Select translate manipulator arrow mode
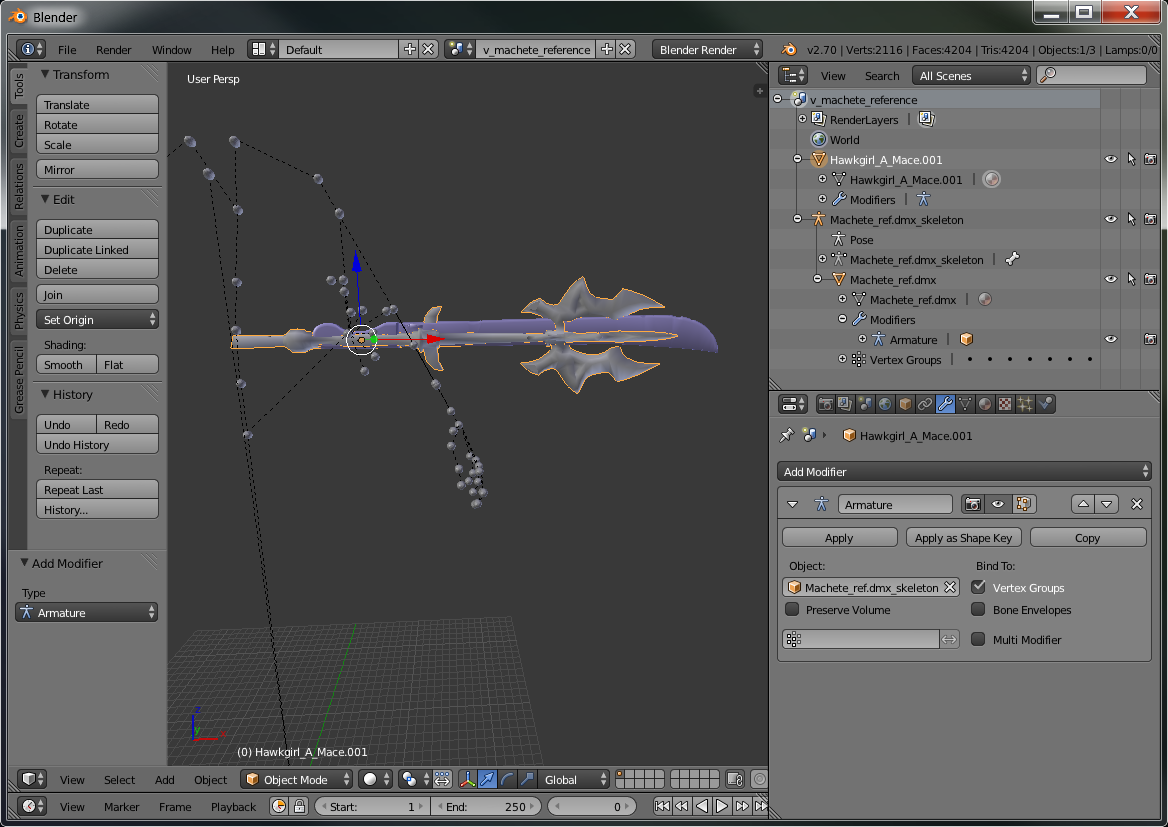The image size is (1168, 827). click(487, 779)
